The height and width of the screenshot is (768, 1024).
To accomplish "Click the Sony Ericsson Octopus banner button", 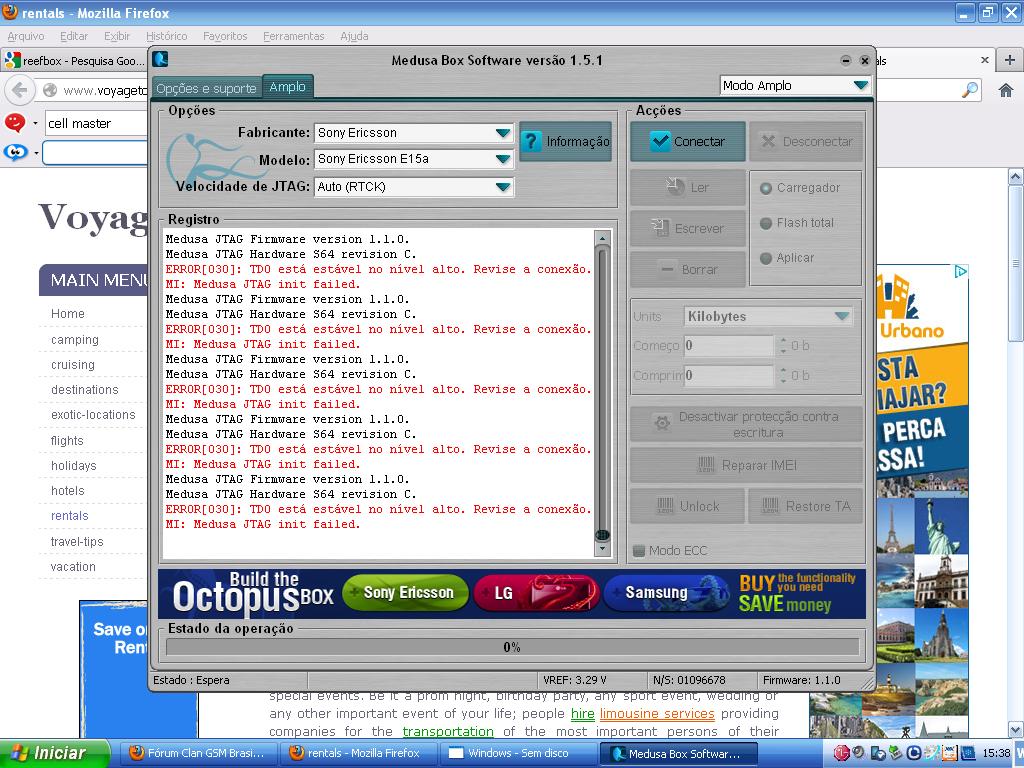I will [406, 593].
